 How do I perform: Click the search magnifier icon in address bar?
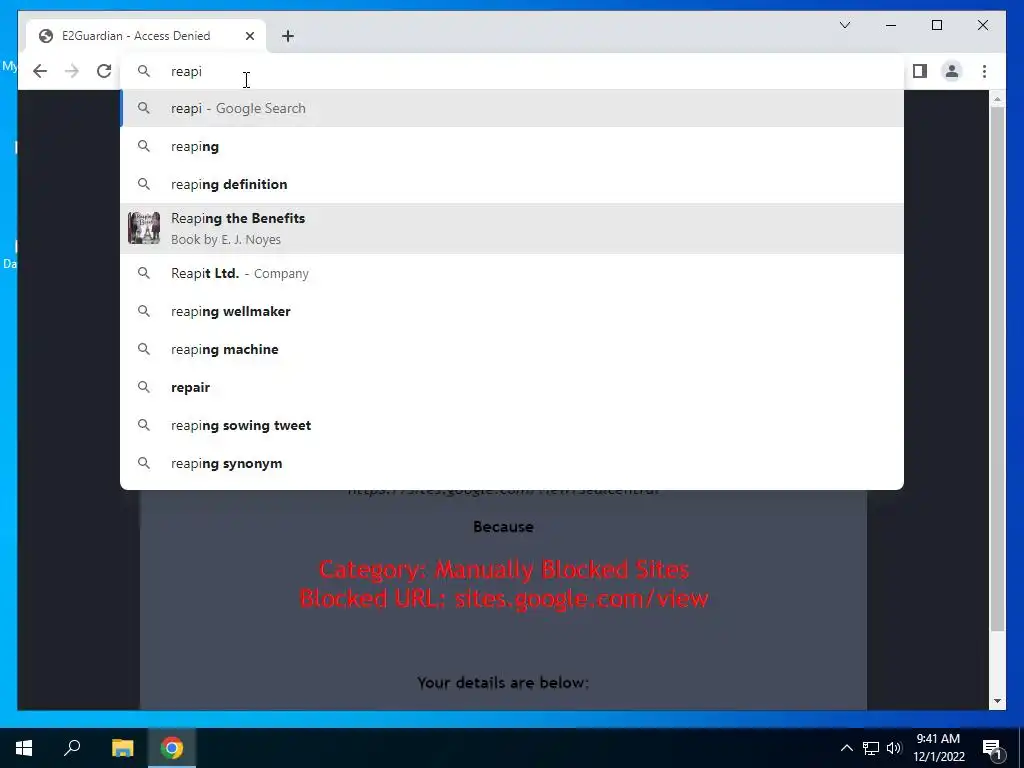click(x=144, y=71)
